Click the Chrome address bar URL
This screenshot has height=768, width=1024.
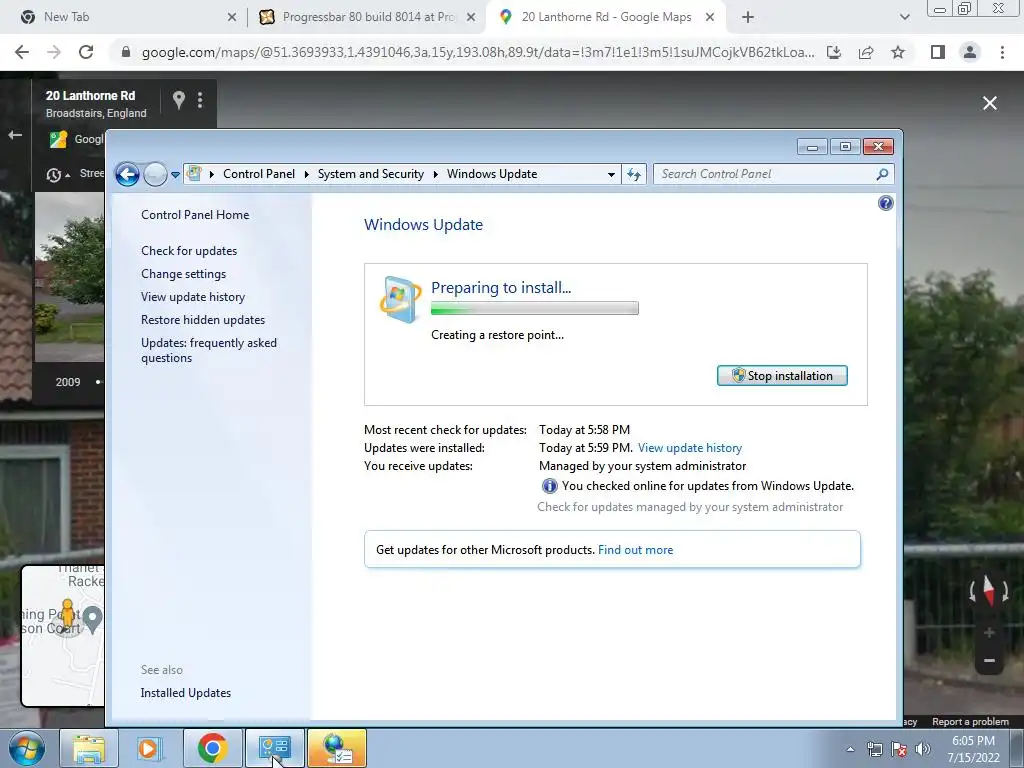pos(477,52)
